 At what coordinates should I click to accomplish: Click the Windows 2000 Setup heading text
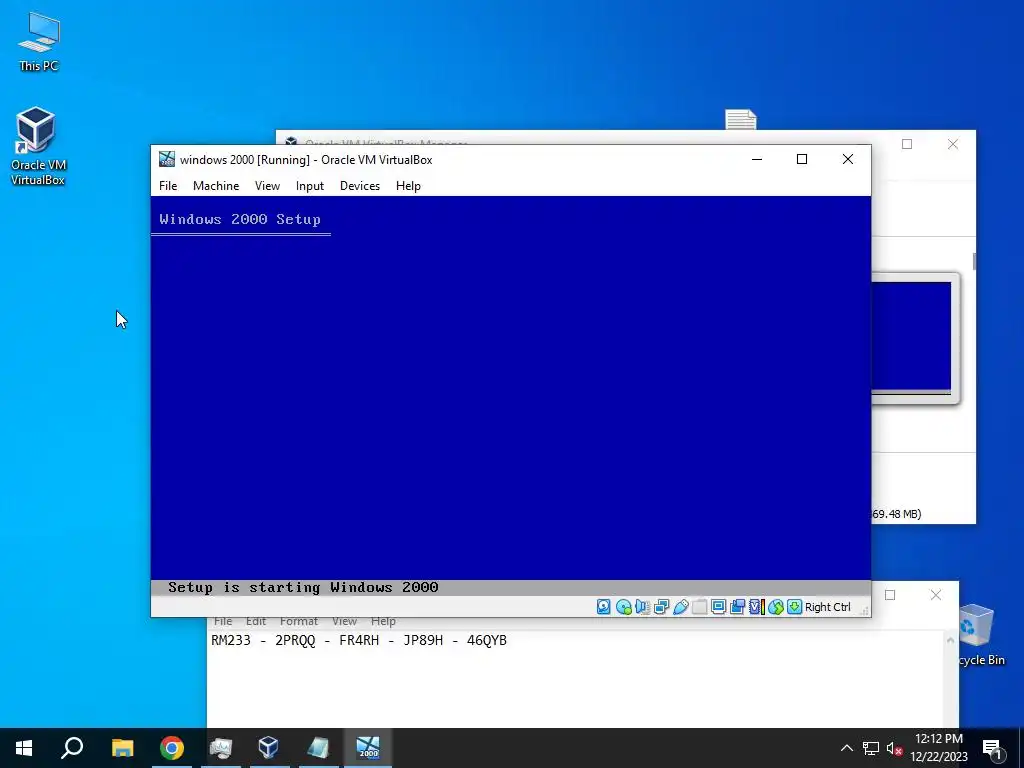tap(240, 219)
